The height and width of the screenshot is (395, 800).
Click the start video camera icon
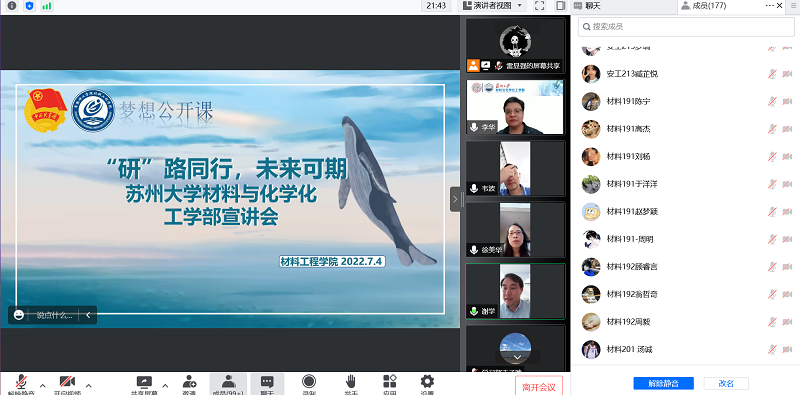pos(67,381)
